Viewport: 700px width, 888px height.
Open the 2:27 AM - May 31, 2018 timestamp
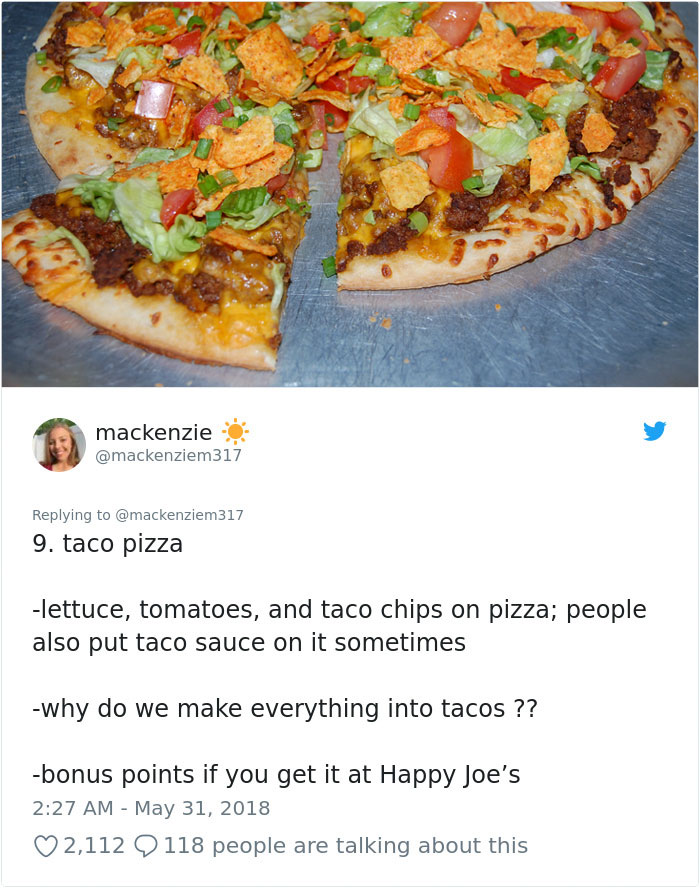click(x=151, y=808)
